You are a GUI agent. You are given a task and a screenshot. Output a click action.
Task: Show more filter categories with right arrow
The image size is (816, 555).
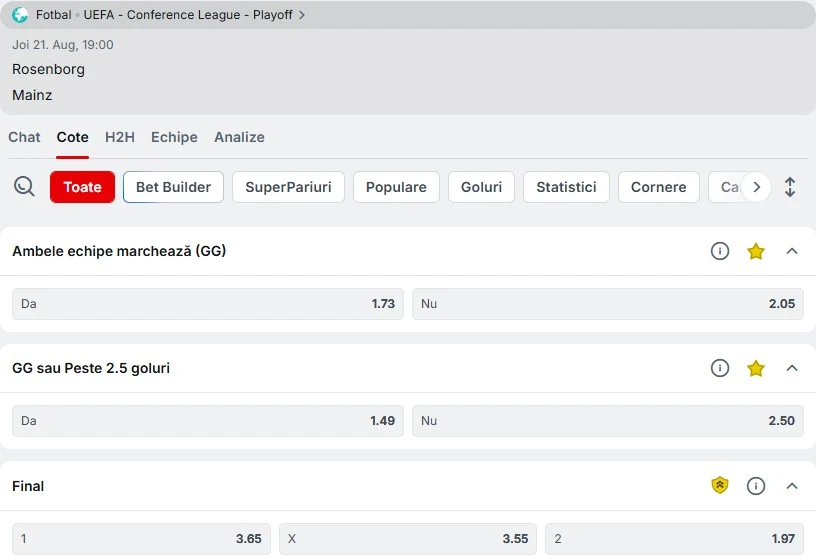[x=757, y=187]
